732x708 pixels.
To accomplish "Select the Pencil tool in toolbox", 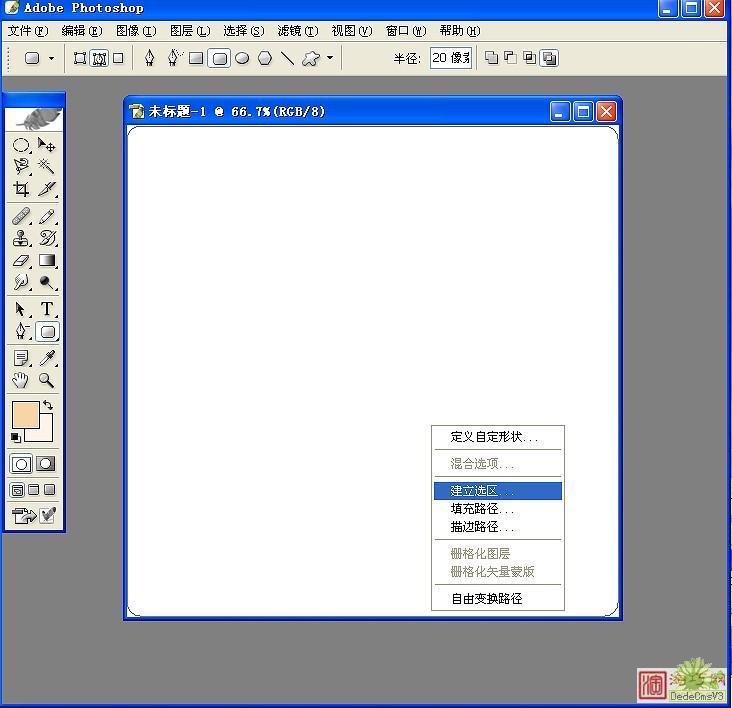I will tap(46, 216).
